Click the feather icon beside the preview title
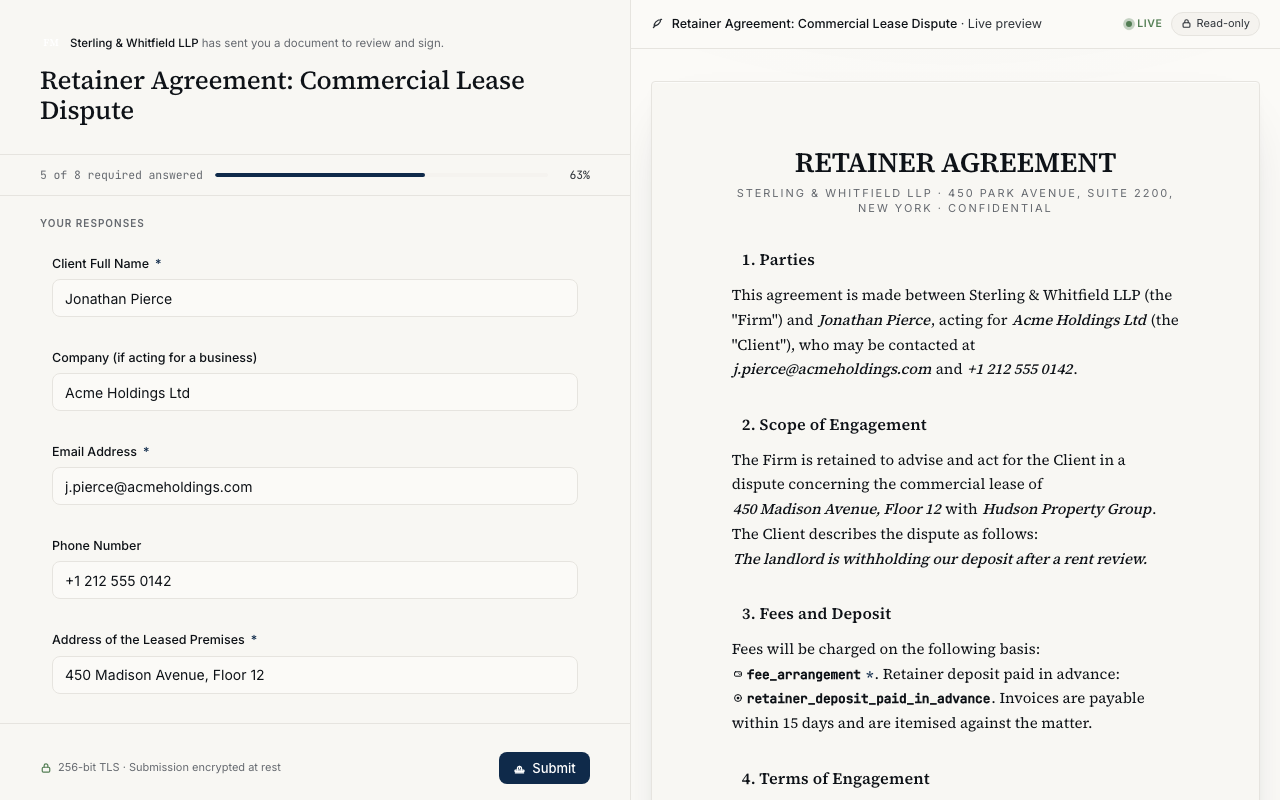The width and height of the screenshot is (1280, 800). point(657,23)
